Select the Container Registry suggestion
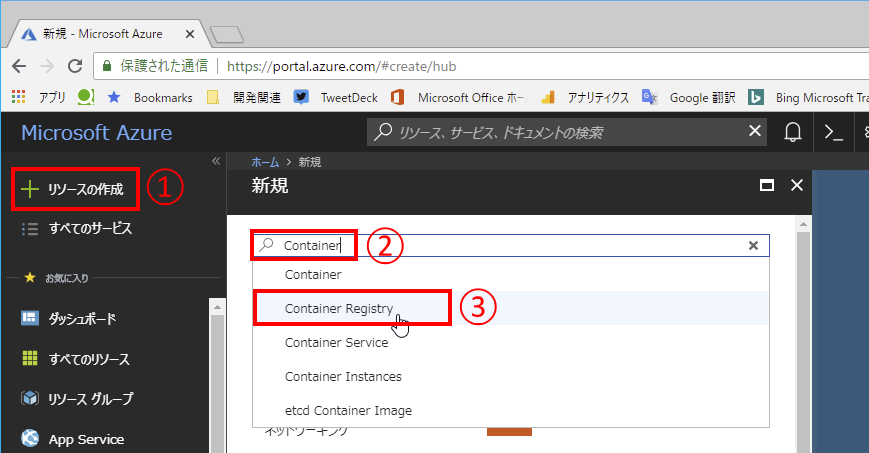This screenshot has width=869, height=453. tap(510, 308)
